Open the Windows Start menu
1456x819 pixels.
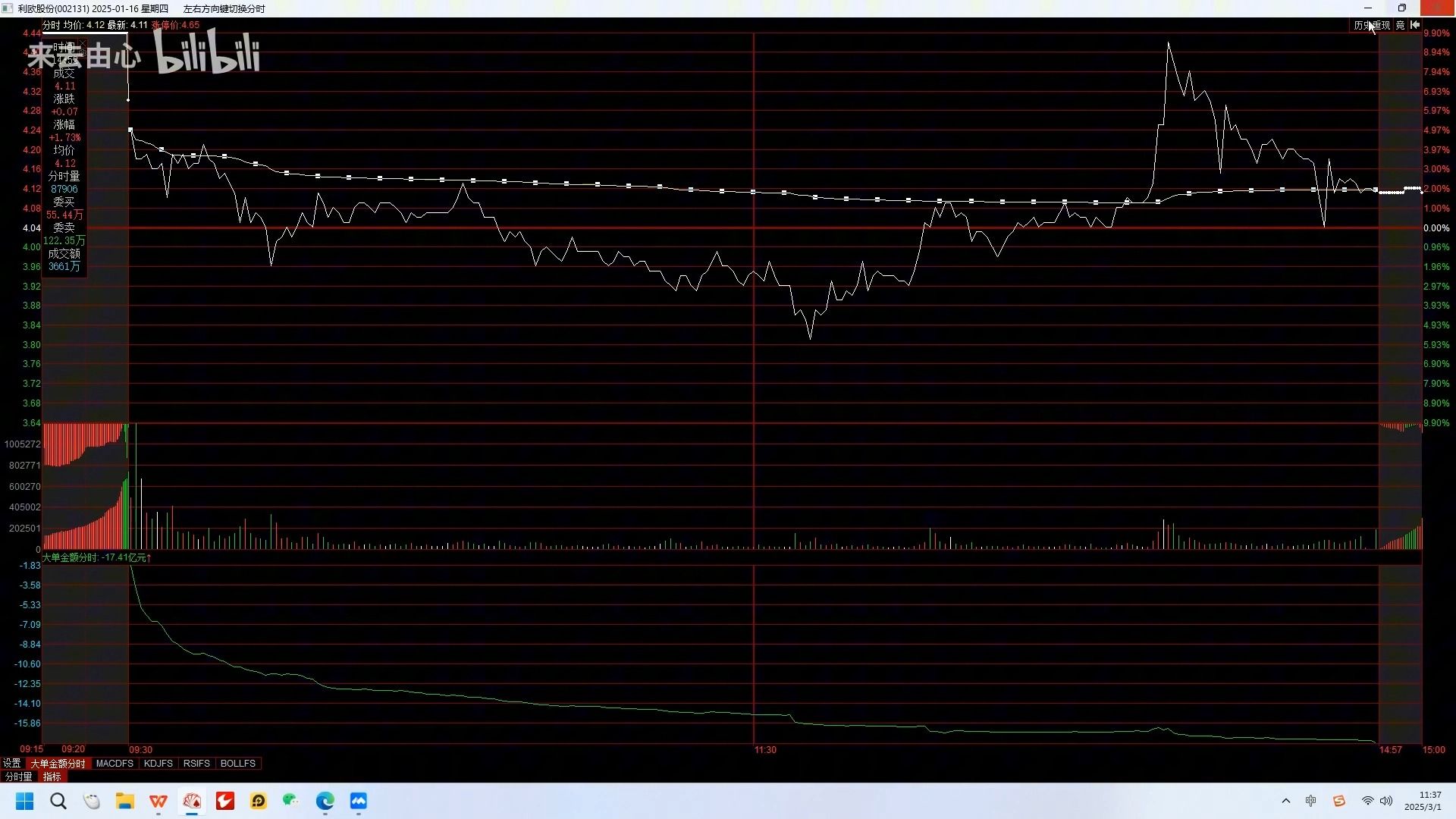25,801
